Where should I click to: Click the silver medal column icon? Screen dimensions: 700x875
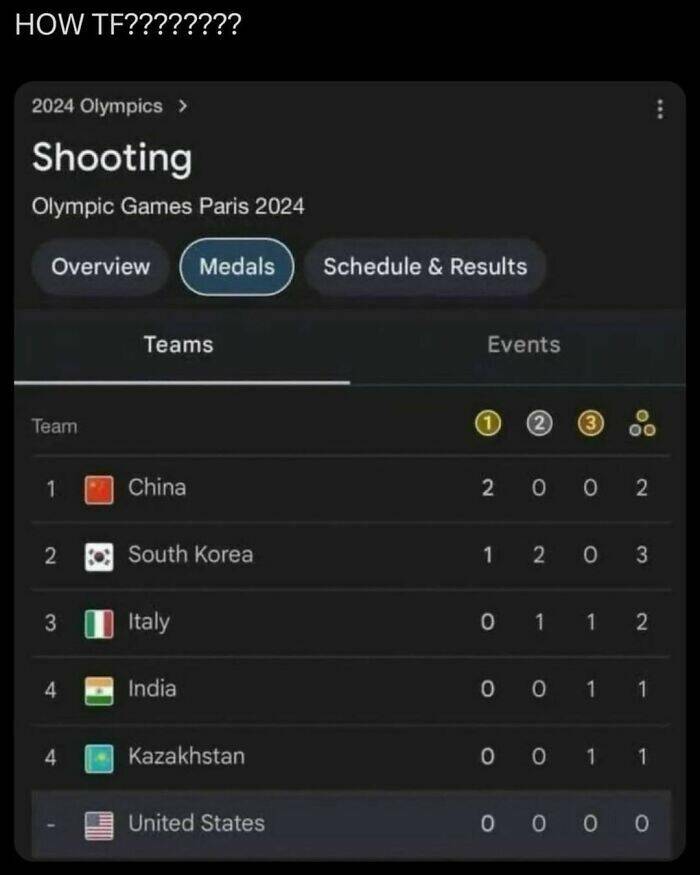539,425
